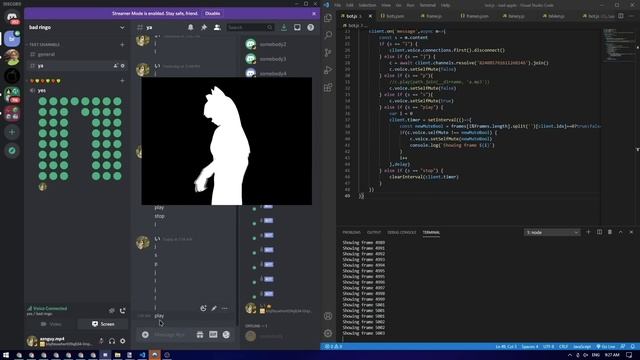Create channel in hearts emoji category
Image resolution: width=640 pixels, height=360 pixels.
point(122,81)
